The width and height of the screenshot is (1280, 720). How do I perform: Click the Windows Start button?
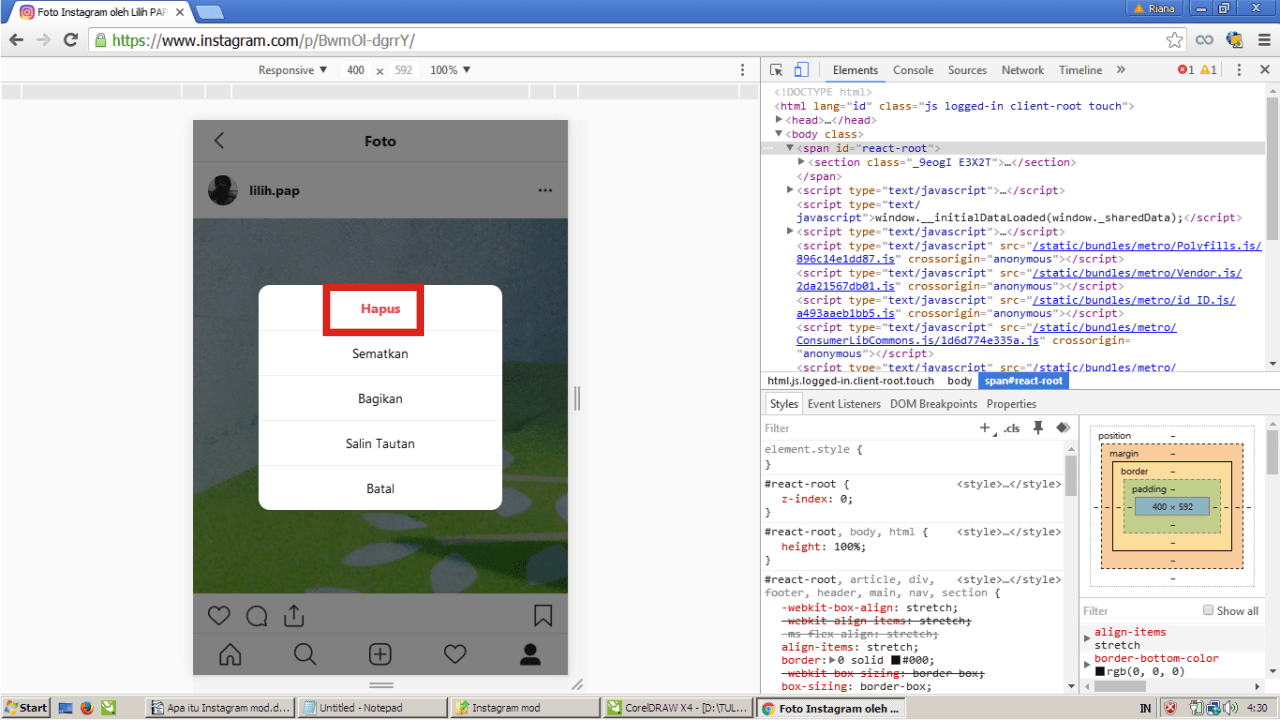[x=26, y=707]
